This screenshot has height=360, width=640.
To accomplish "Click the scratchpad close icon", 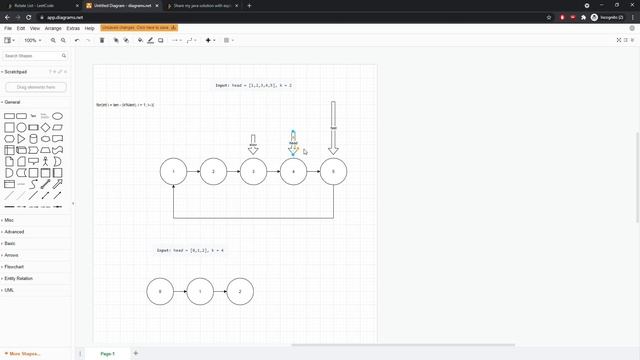I will point(65,72).
